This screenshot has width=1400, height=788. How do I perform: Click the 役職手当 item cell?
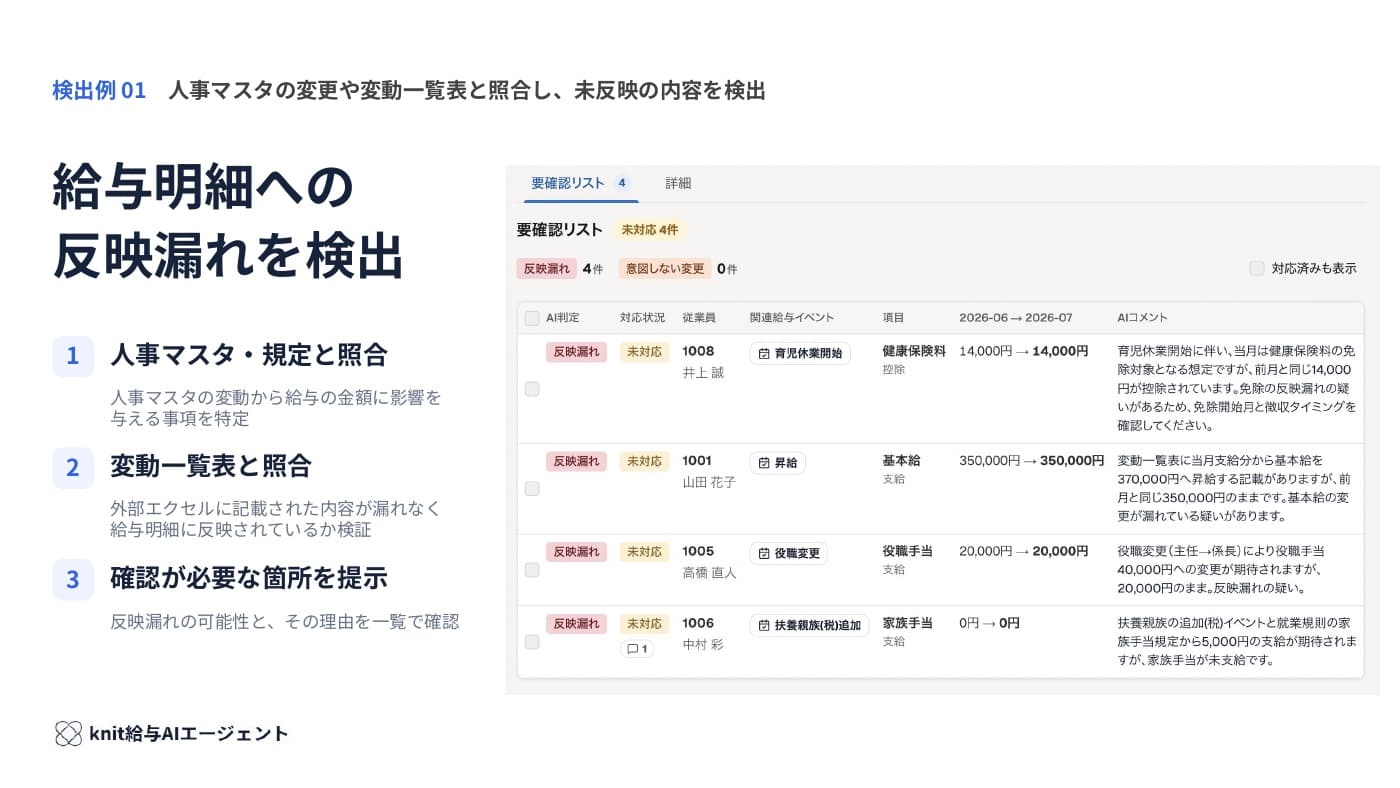point(907,551)
